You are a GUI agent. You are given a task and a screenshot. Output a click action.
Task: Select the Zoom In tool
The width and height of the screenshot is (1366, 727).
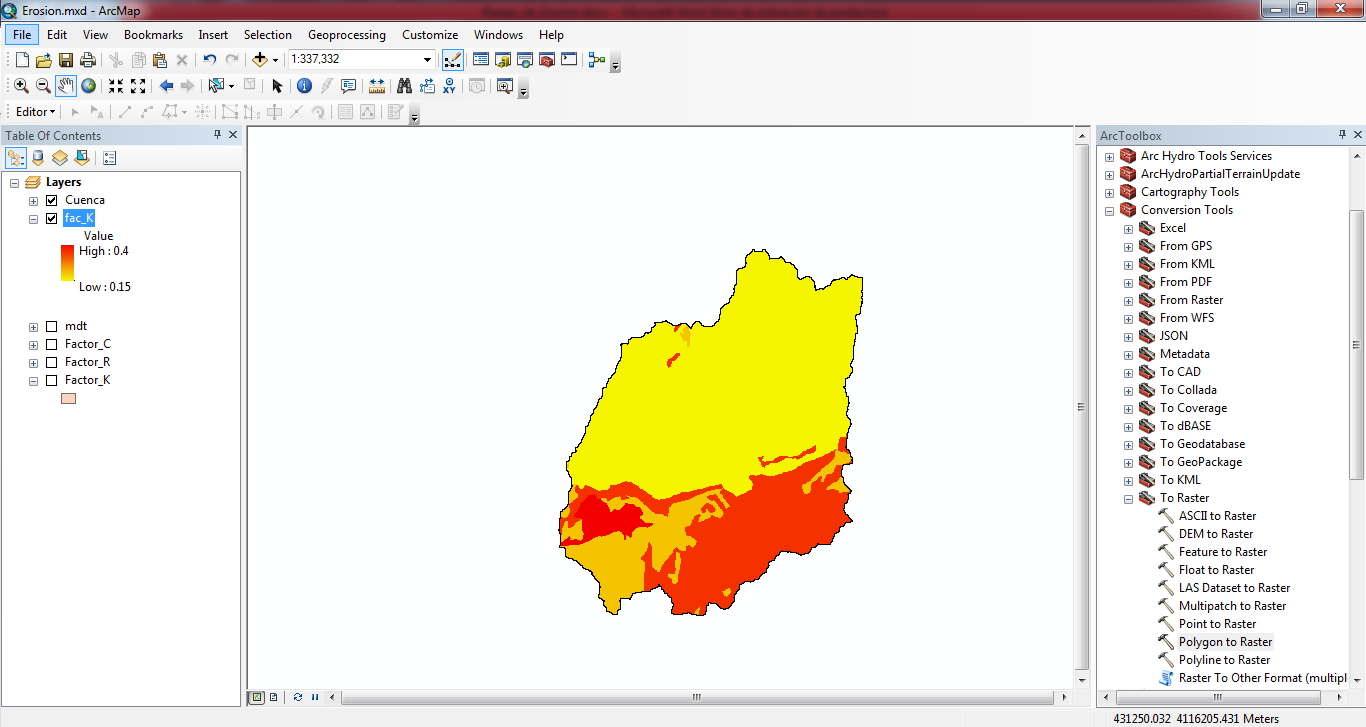[21, 86]
